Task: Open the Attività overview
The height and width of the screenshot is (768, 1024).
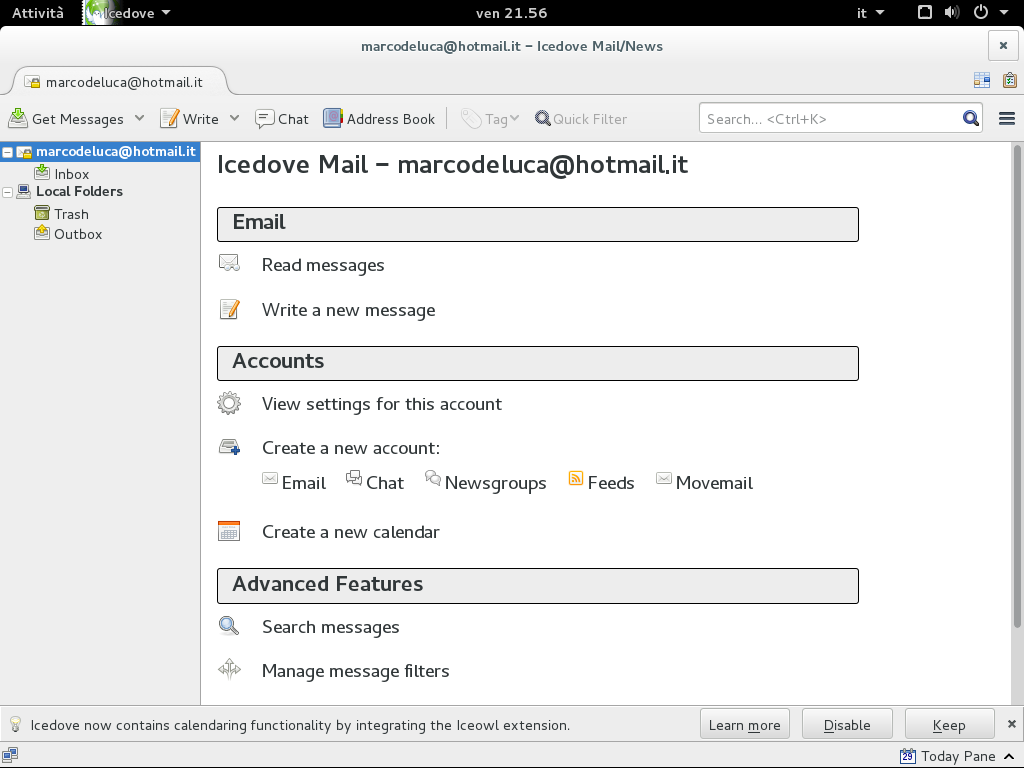Action: pos(38,12)
